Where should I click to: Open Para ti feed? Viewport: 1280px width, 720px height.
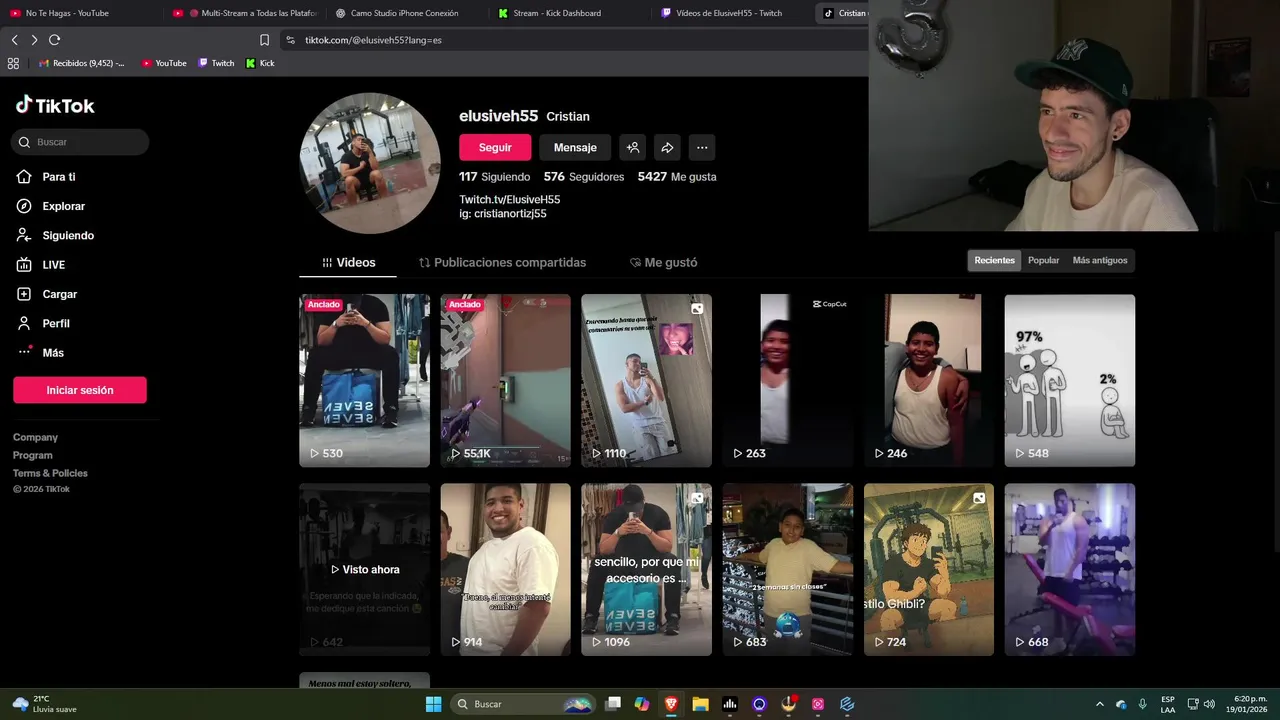click(x=46, y=177)
